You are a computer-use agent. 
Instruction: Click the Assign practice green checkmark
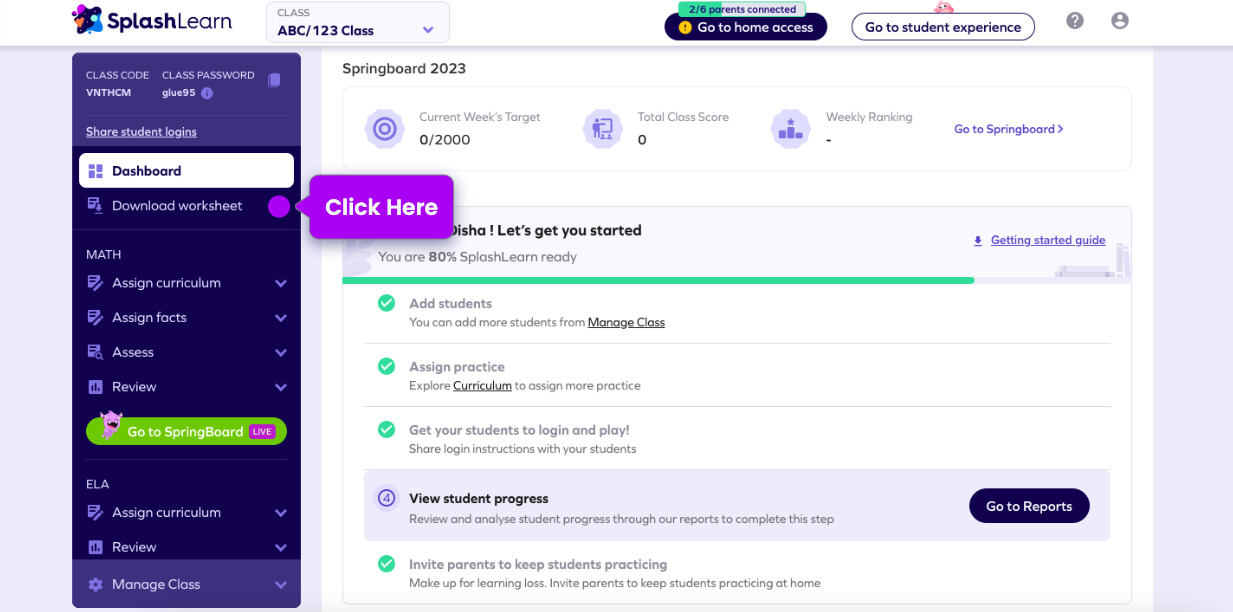pos(386,367)
